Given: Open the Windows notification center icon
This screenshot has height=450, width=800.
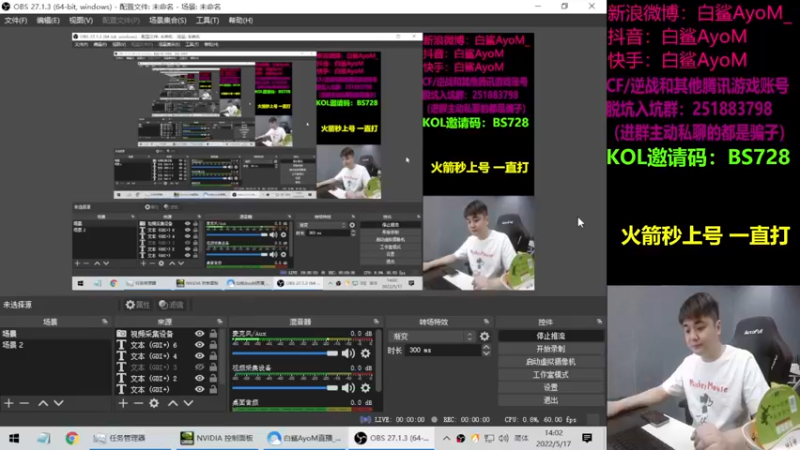Looking at the screenshot, I should tap(587, 438).
